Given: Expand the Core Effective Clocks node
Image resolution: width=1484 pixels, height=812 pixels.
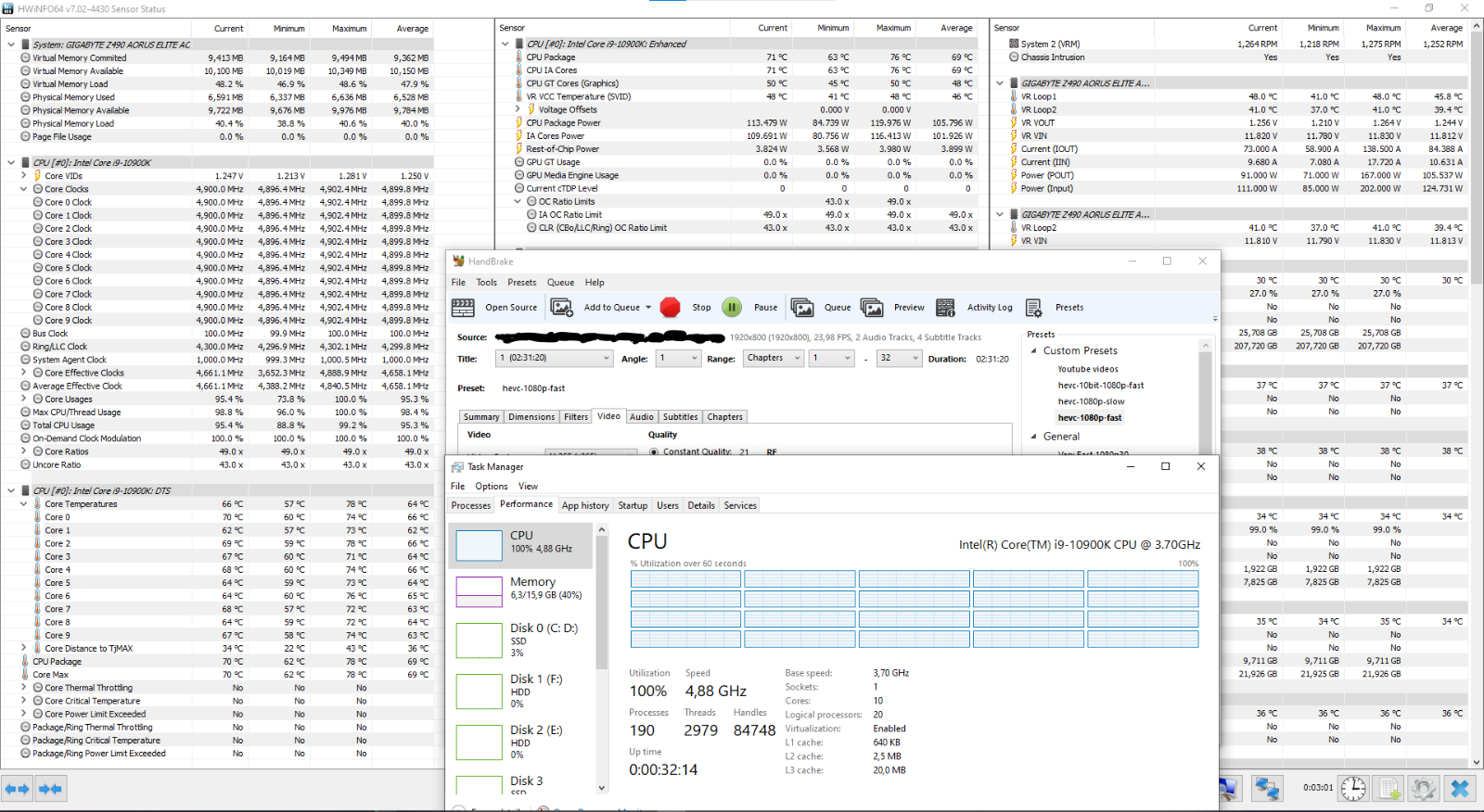Looking at the screenshot, I should point(23,373).
